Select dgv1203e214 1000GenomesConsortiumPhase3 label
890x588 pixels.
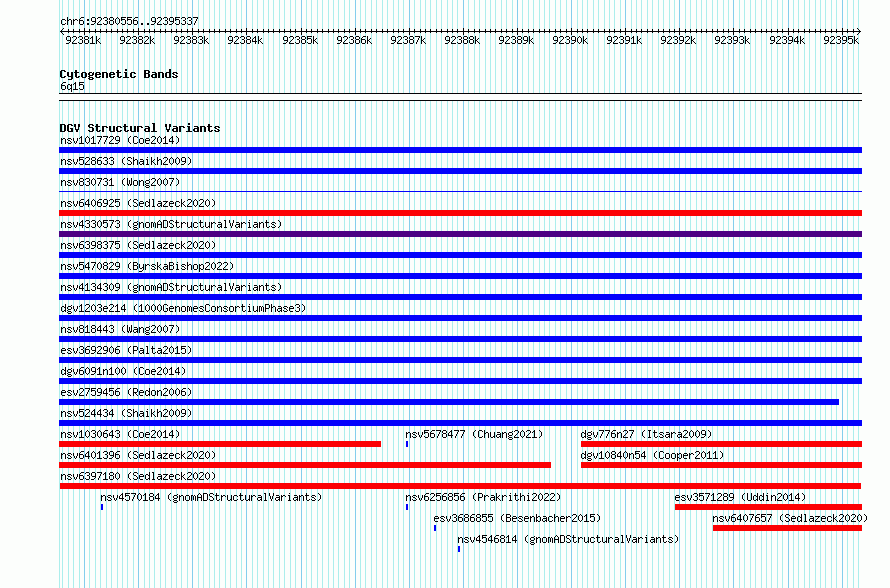coord(183,308)
